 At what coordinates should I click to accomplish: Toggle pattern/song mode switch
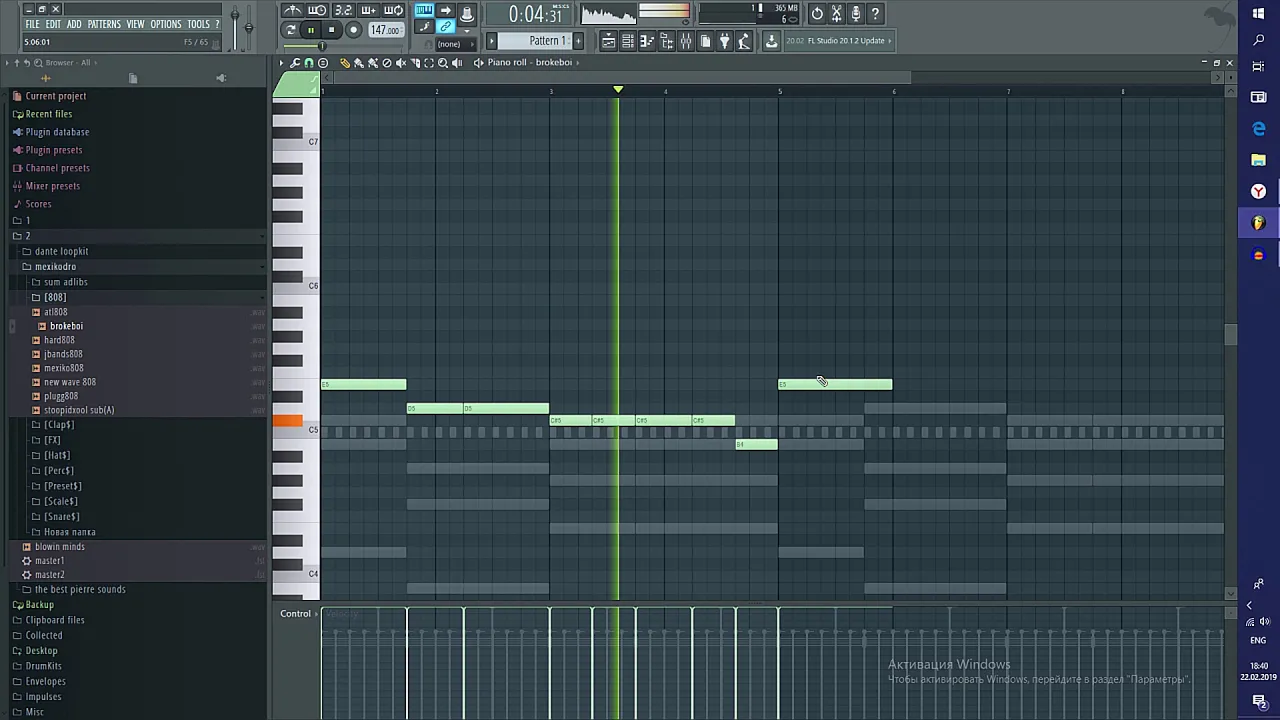point(291,30)
